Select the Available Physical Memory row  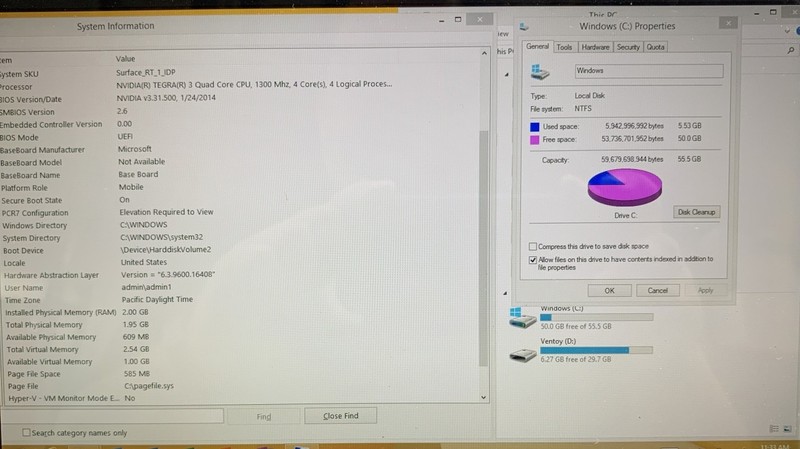[x=240, y=337]
